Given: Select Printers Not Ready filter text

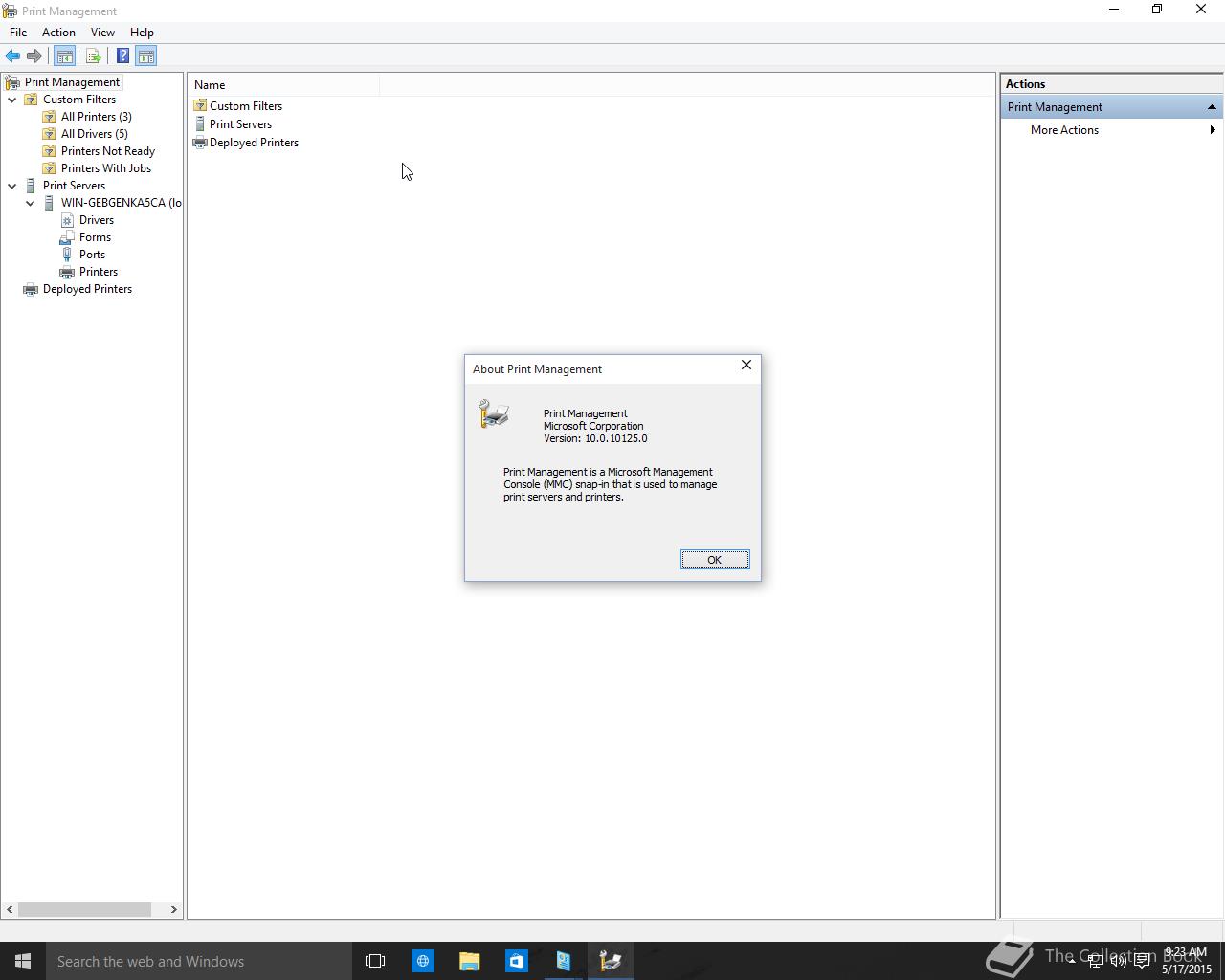Looking at the screenshot, I should [x=108, y=151].
